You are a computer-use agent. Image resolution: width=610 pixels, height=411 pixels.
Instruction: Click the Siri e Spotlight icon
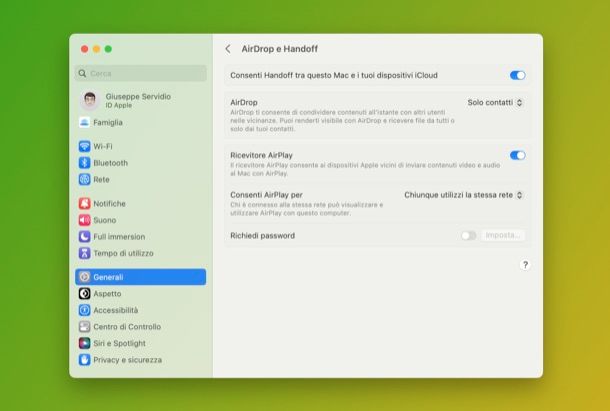84,343
